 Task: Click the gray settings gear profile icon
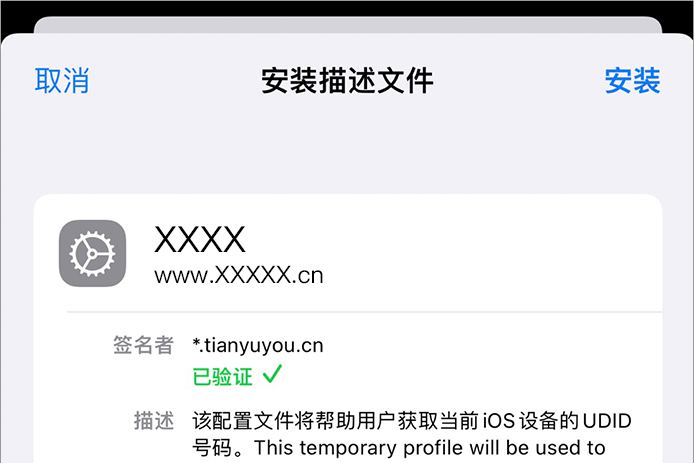click(x=92, y=253)
